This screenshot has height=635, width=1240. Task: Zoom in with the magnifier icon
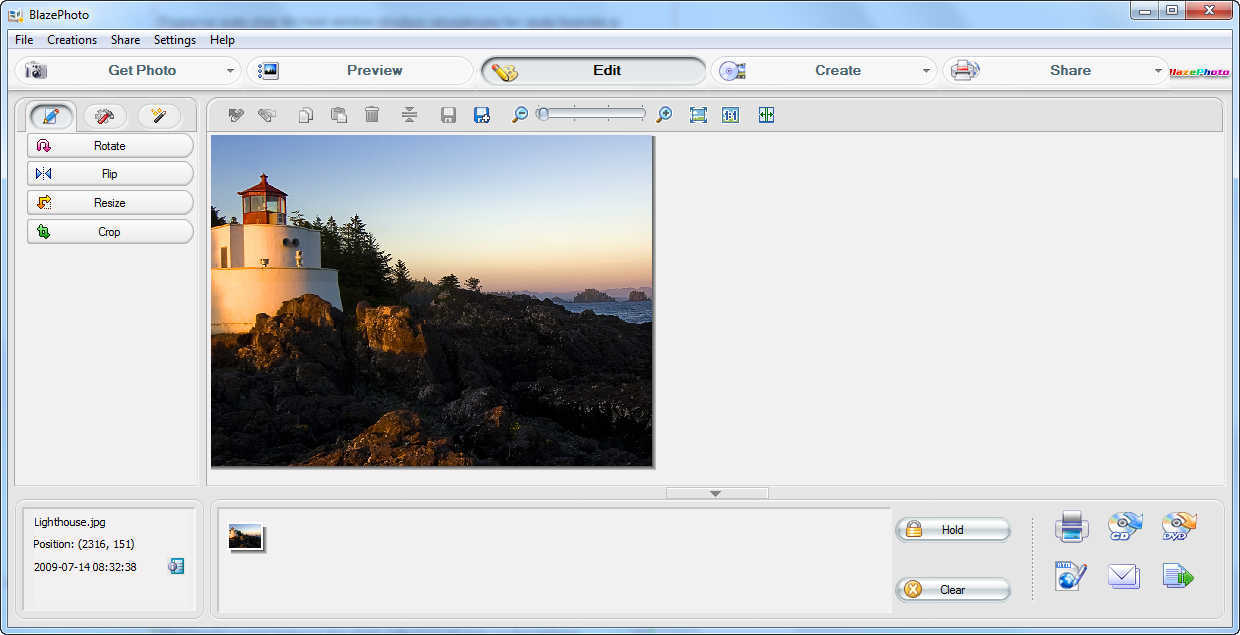tap(663, 115)
